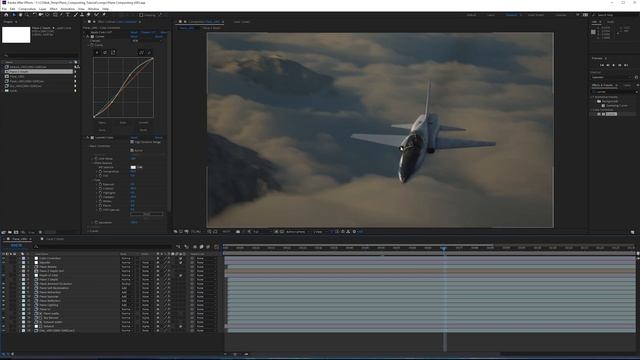The image size is (640, 360).
Task: Toggle Exposure stopwatch in Lumetri Color
Action: tap(100, 184)
